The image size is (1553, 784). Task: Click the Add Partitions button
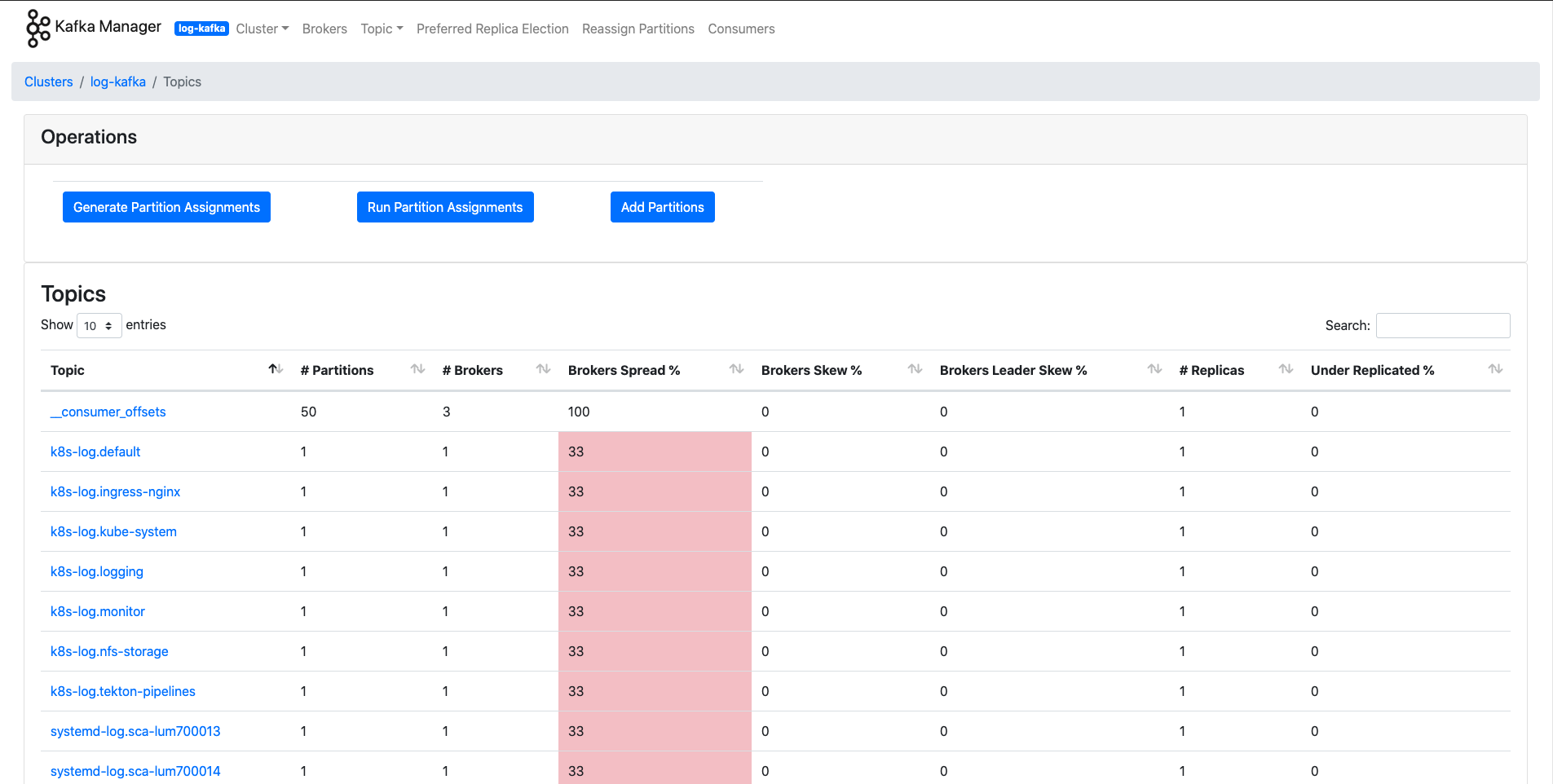click(x=662, y=207)
